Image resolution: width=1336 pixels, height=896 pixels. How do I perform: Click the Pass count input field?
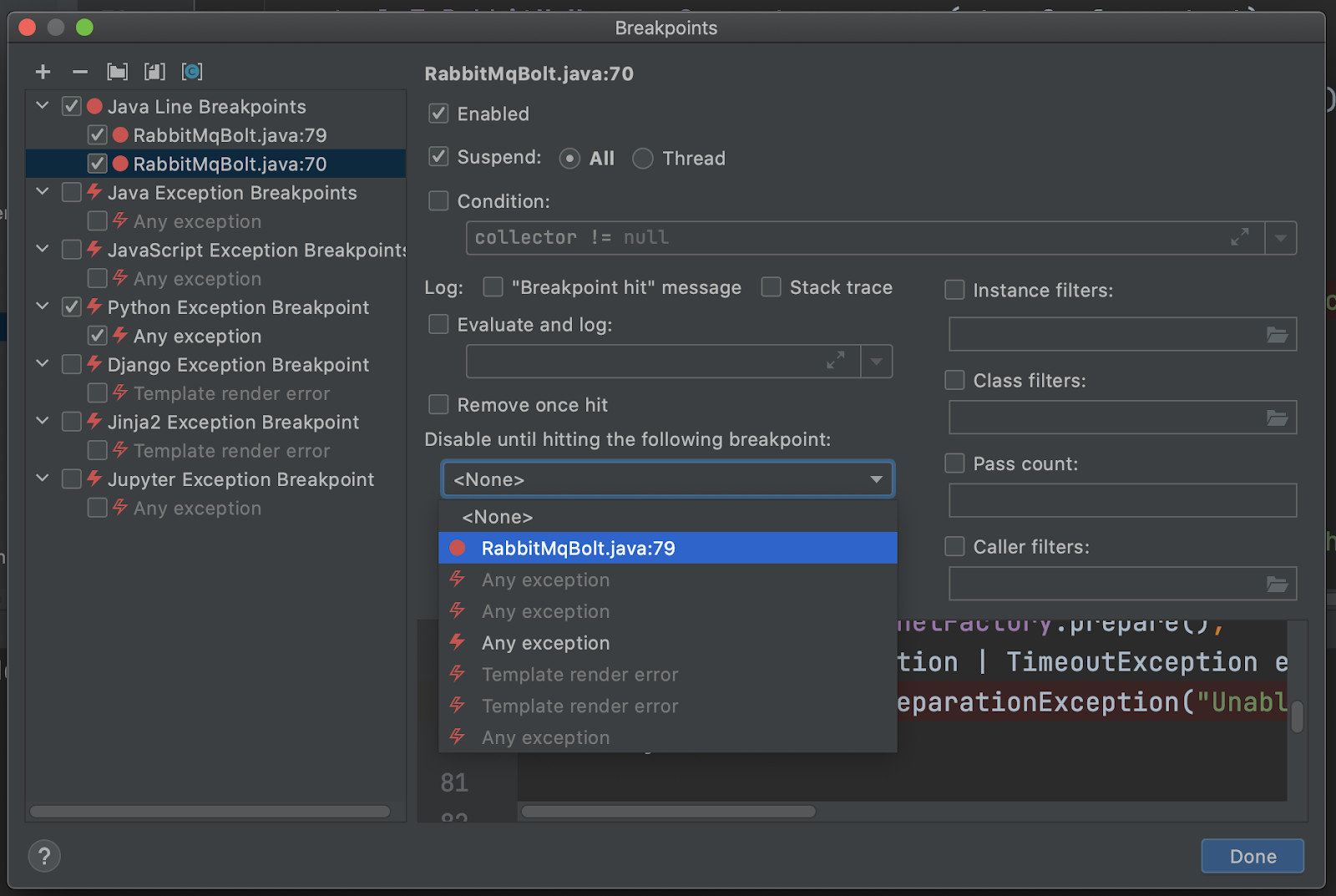(x=1121, y=501)
